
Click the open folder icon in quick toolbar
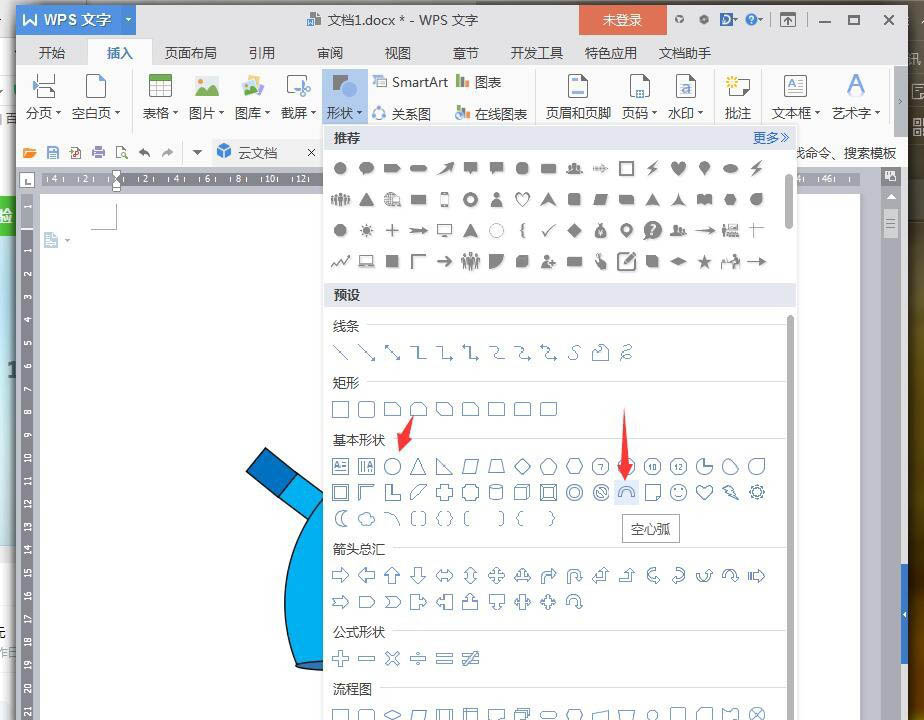pos(29,153)
